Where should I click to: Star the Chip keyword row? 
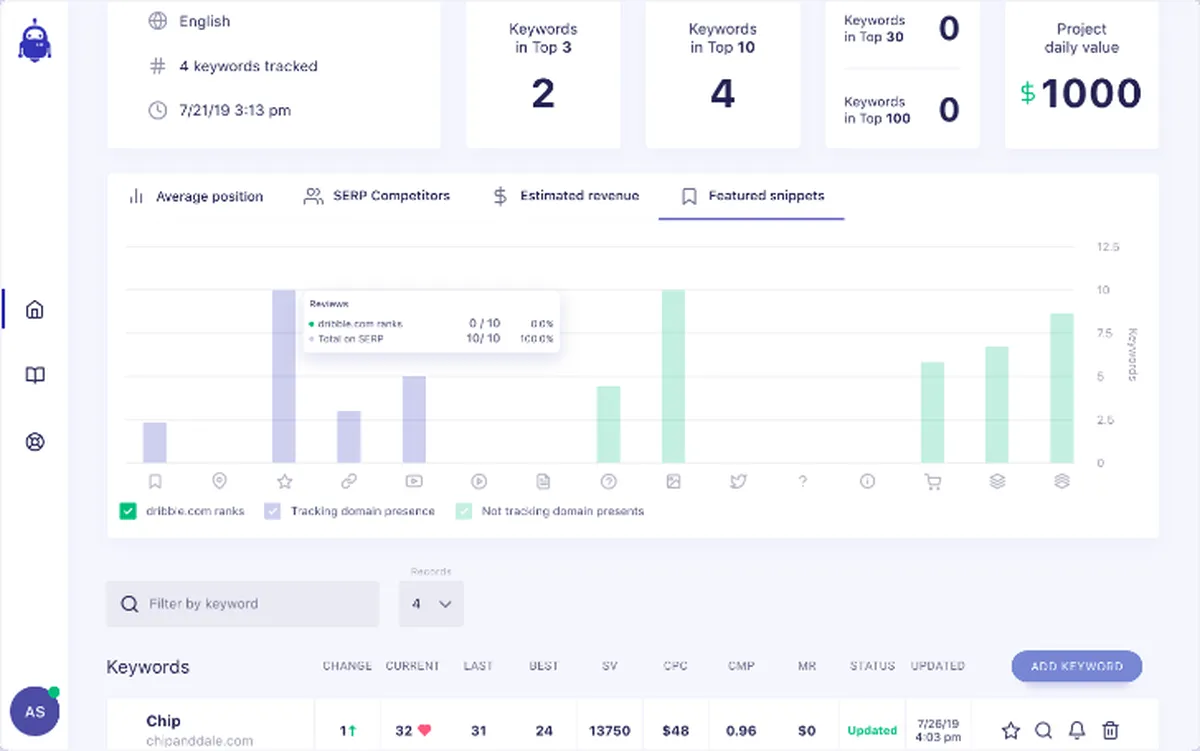click(1011, 730)
